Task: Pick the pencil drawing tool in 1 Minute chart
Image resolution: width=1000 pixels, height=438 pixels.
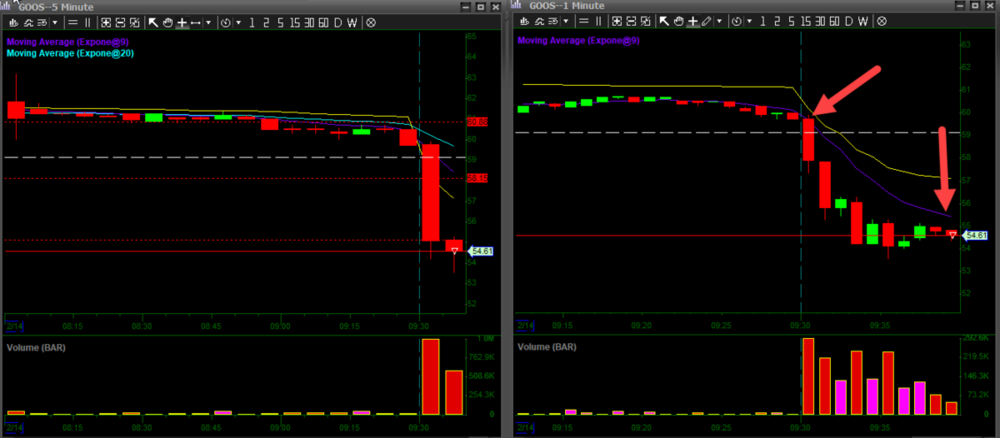Action: (x=707, y=21)
